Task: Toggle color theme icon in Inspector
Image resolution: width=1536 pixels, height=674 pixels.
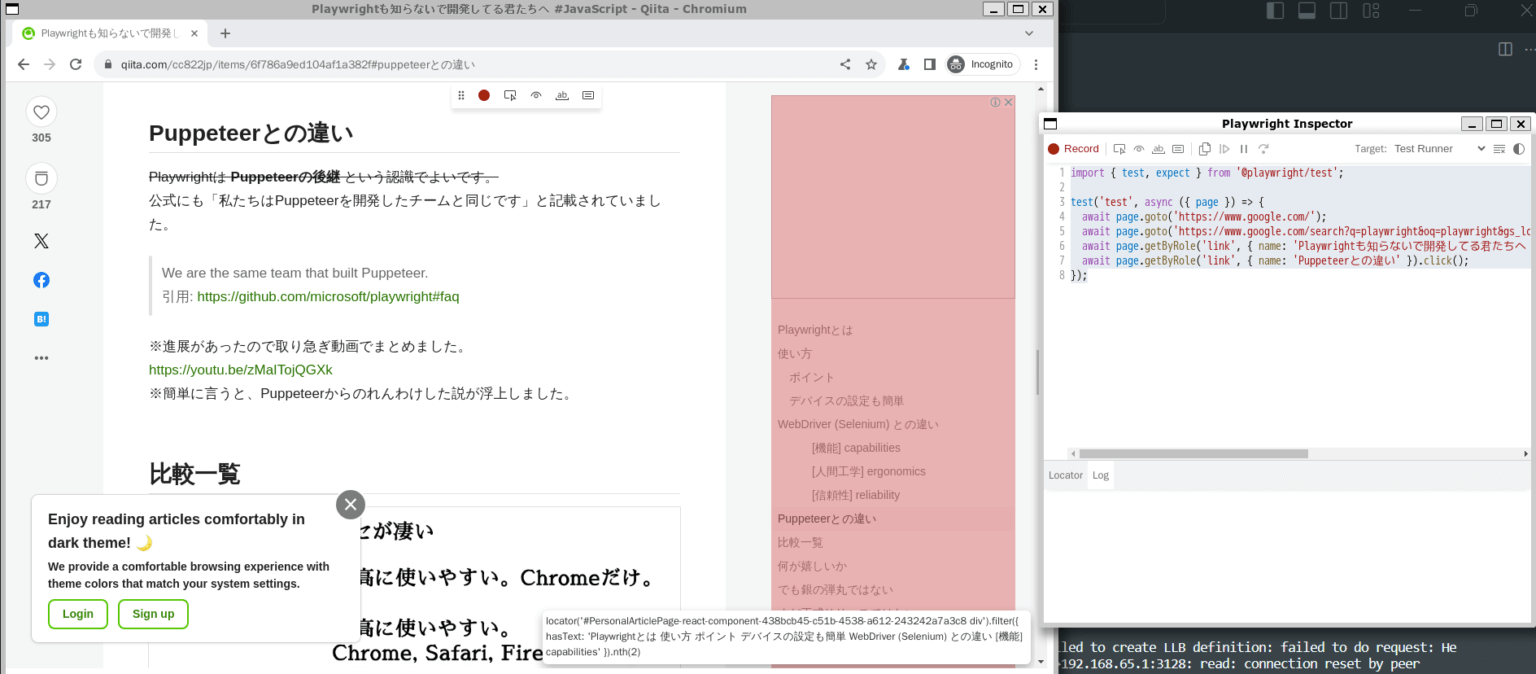Action: [1519, 149]
